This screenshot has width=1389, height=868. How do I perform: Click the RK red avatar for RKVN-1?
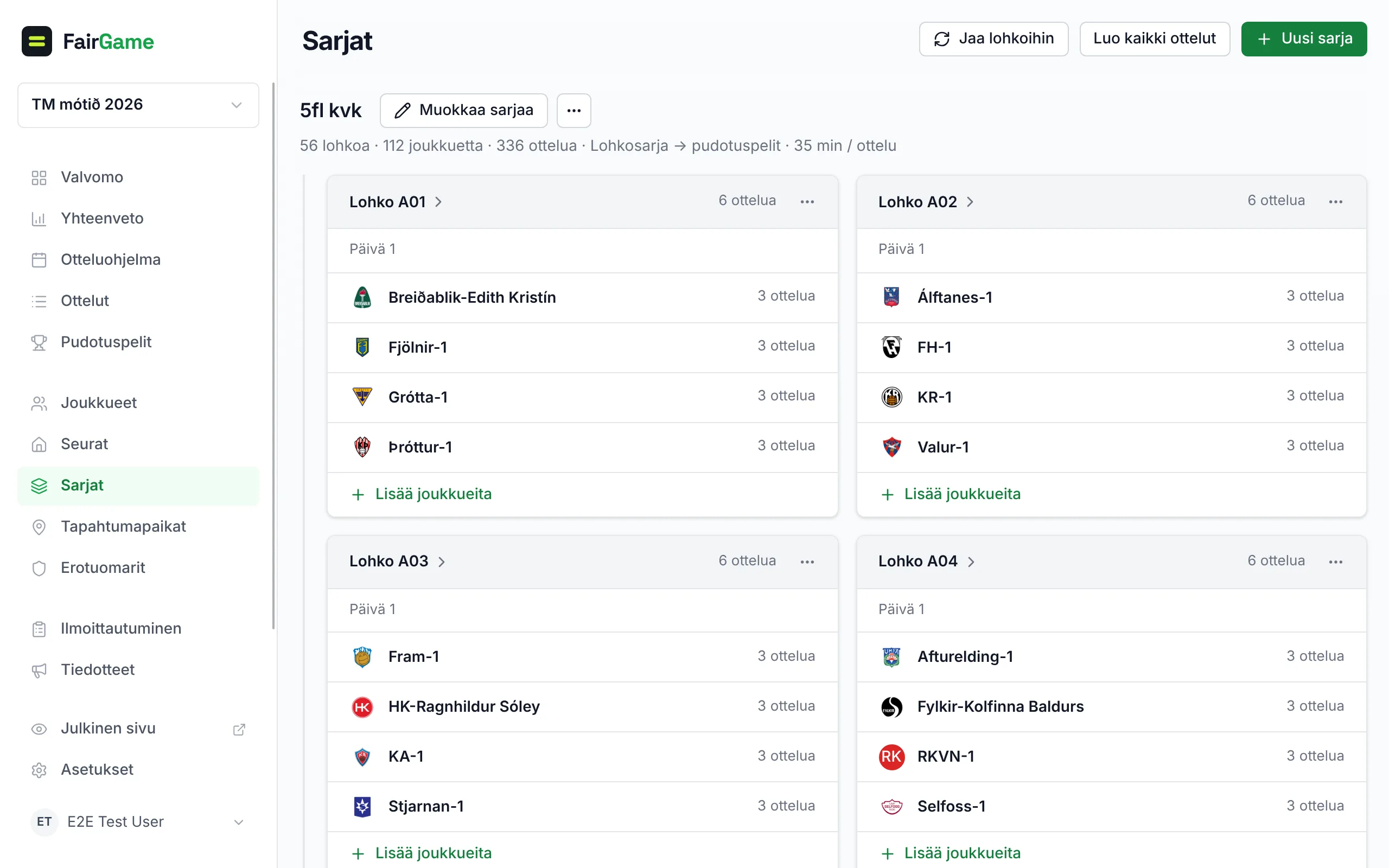click(891, 757)
